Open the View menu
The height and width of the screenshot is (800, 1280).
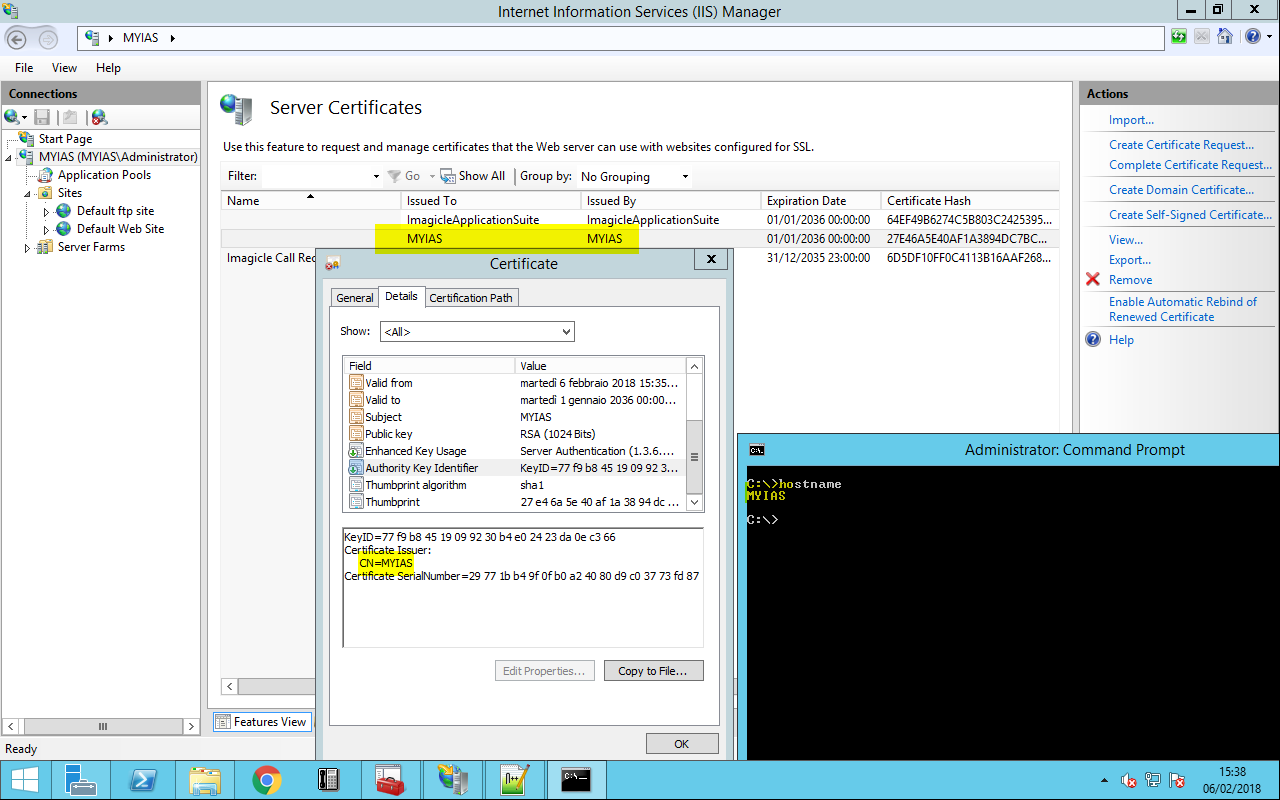pos(64,68)
